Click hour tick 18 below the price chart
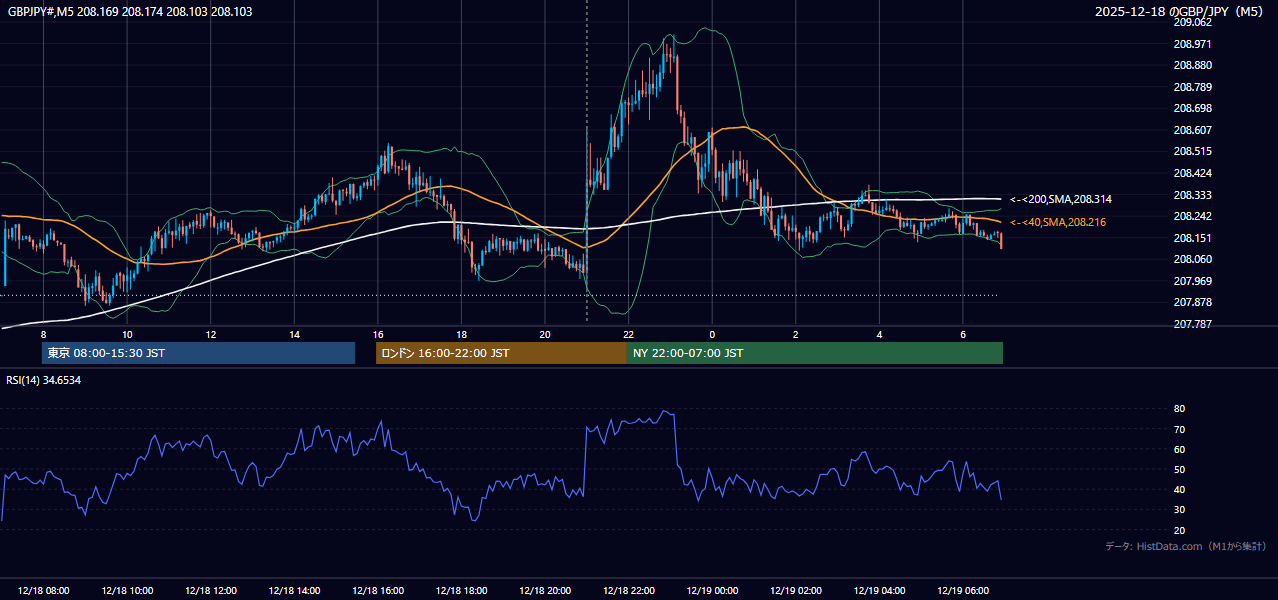Screen dimensions: 1278x600 [461, 334]
